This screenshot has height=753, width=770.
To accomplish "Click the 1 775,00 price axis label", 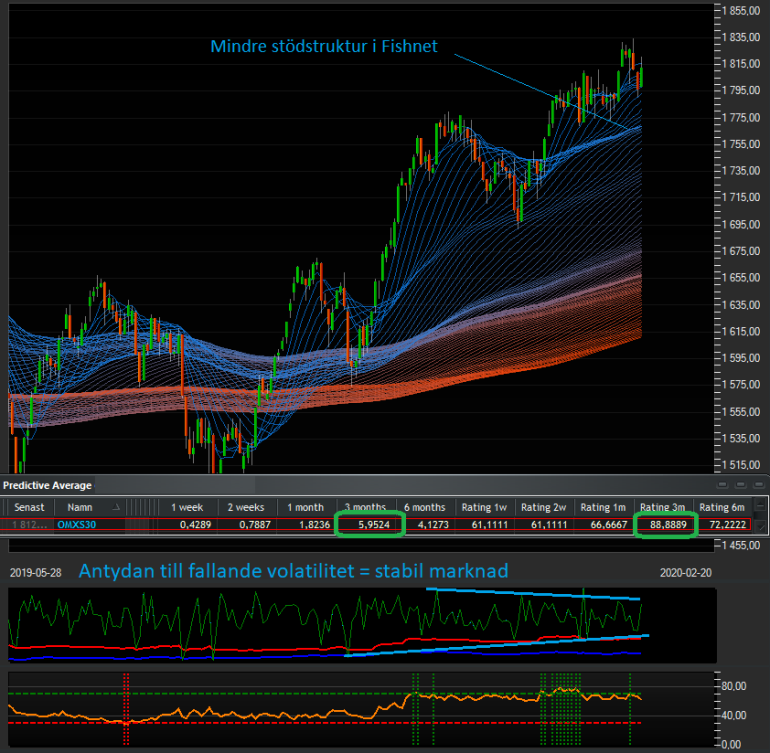I will (x=741, y=117).
